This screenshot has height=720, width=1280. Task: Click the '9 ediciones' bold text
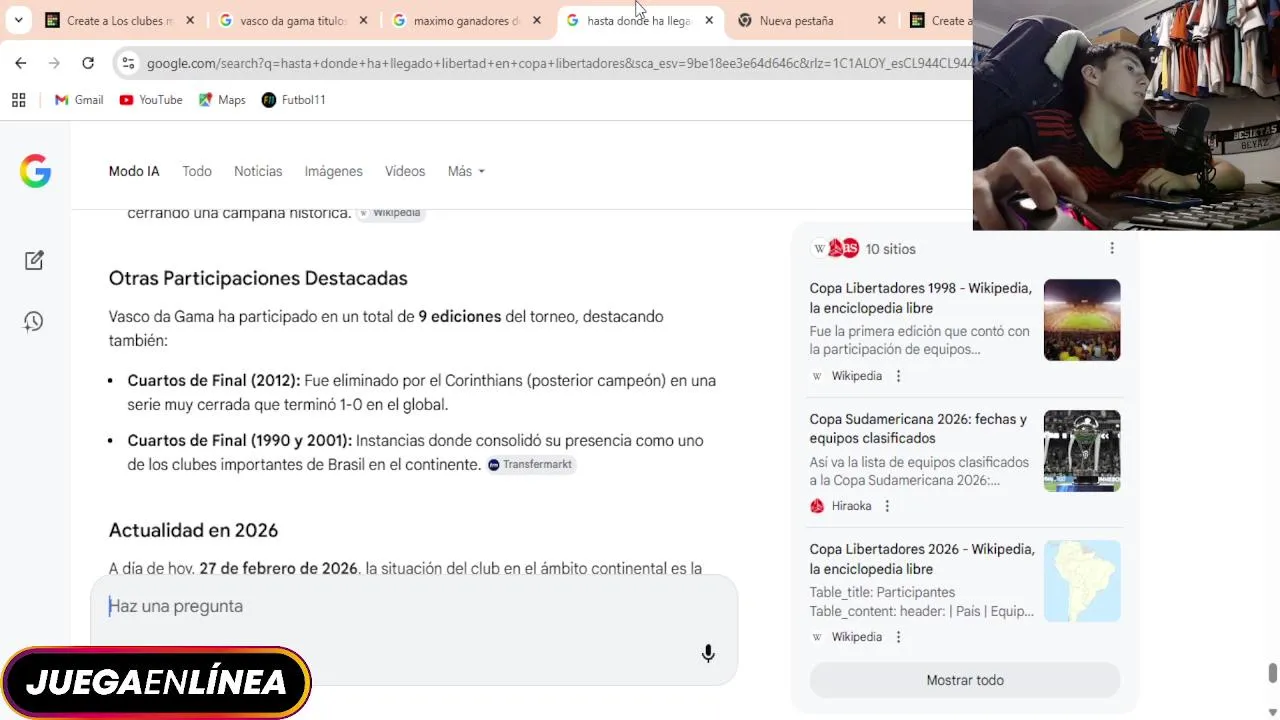pyautogui.click(x=460, y=316)
